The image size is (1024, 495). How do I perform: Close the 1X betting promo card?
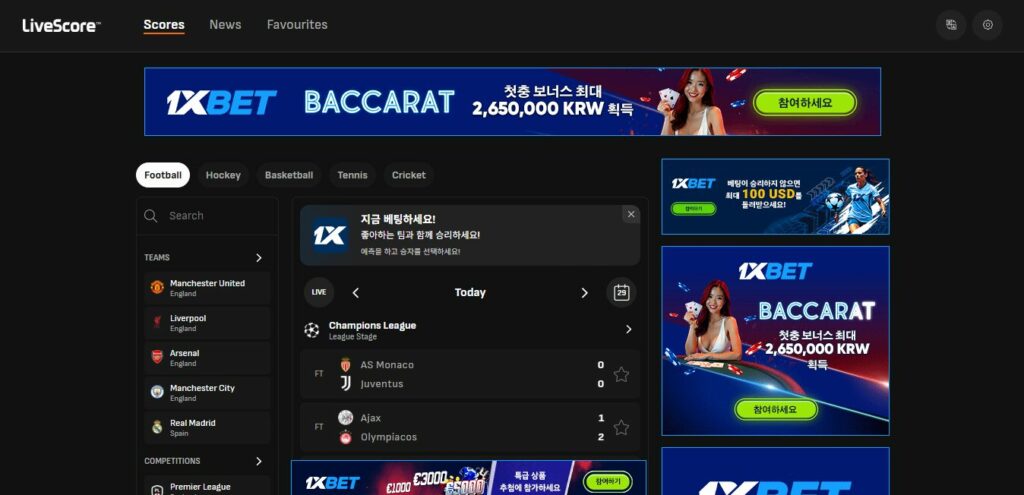630,214
